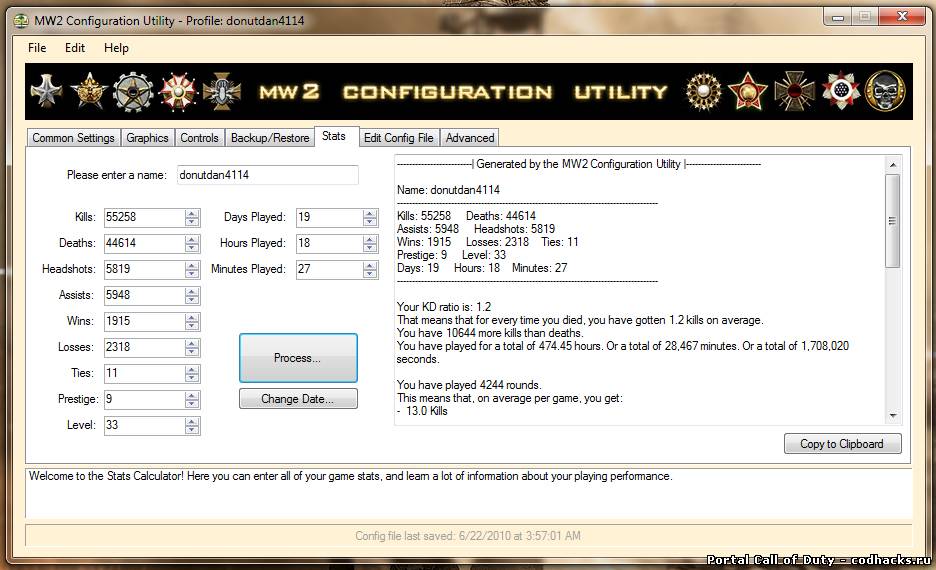The image size is (936, 570).
Task: Click the app icon in title bar
Action: pyautogui.click(x=20, y=20)
